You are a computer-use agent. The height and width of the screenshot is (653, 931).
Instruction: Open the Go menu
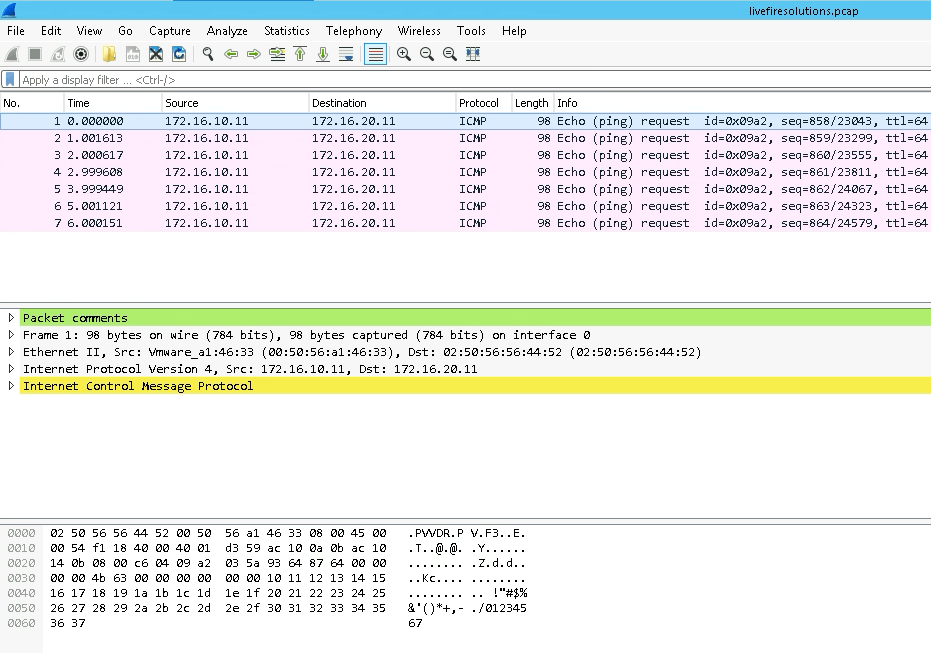[x=125, y=31]
